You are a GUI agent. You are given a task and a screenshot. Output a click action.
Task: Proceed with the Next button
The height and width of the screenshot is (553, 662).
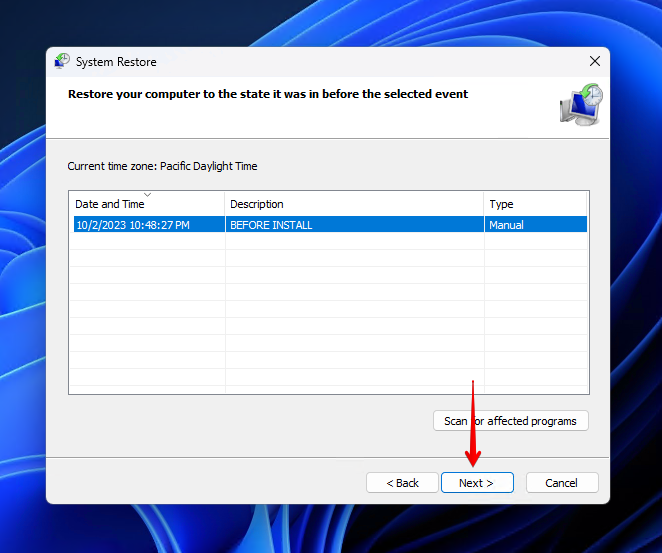tap(477, 483)
